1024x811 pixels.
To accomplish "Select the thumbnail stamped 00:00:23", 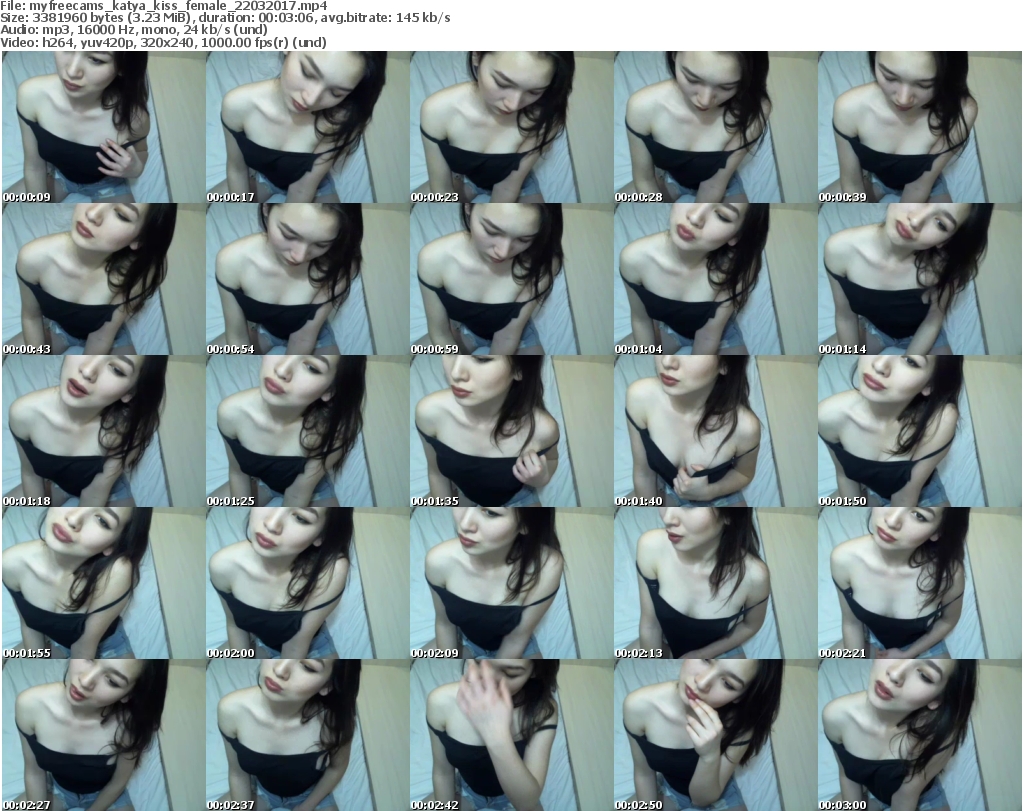I will (x=511, y=127).
